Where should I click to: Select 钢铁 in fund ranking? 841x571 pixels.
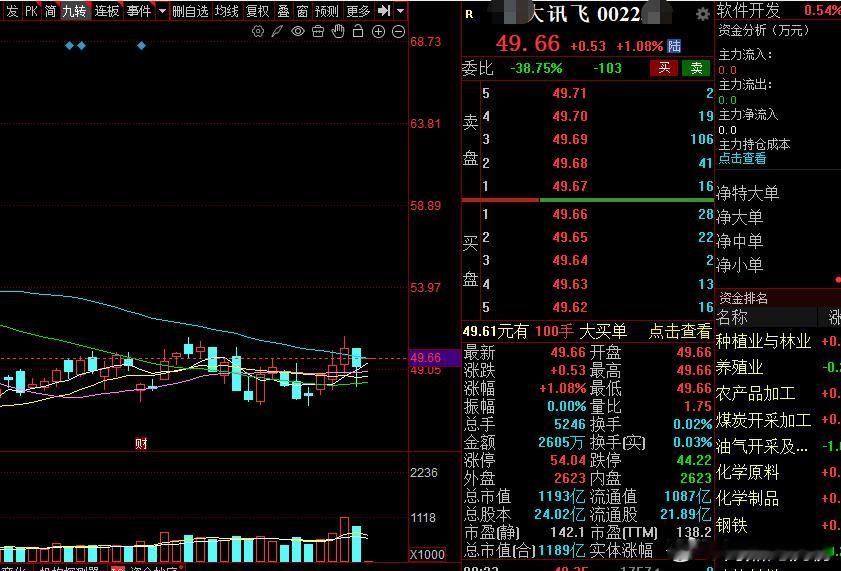click(x=732, y=525)
